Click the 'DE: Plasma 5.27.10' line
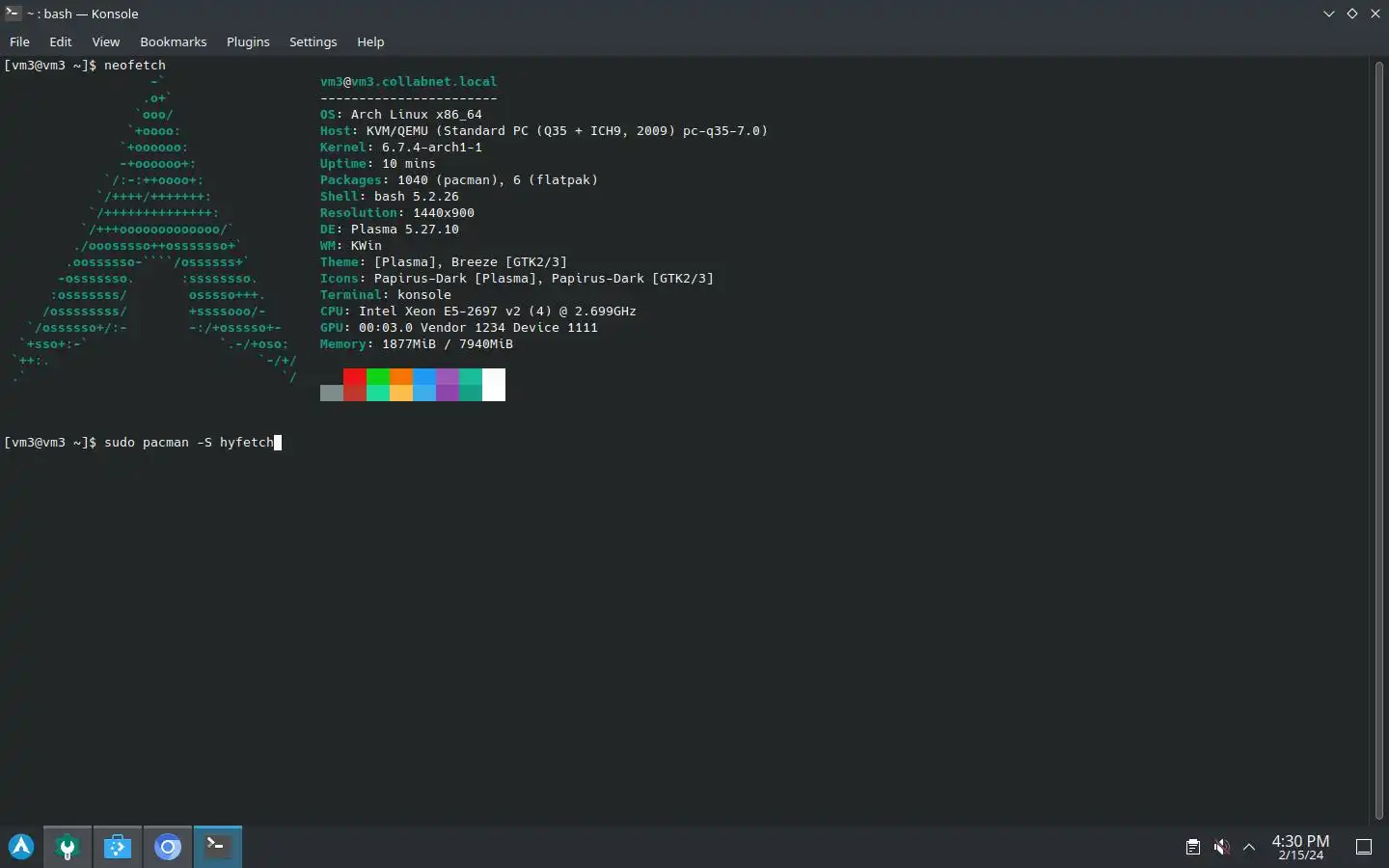1389x868 pixels. (390, 229)
